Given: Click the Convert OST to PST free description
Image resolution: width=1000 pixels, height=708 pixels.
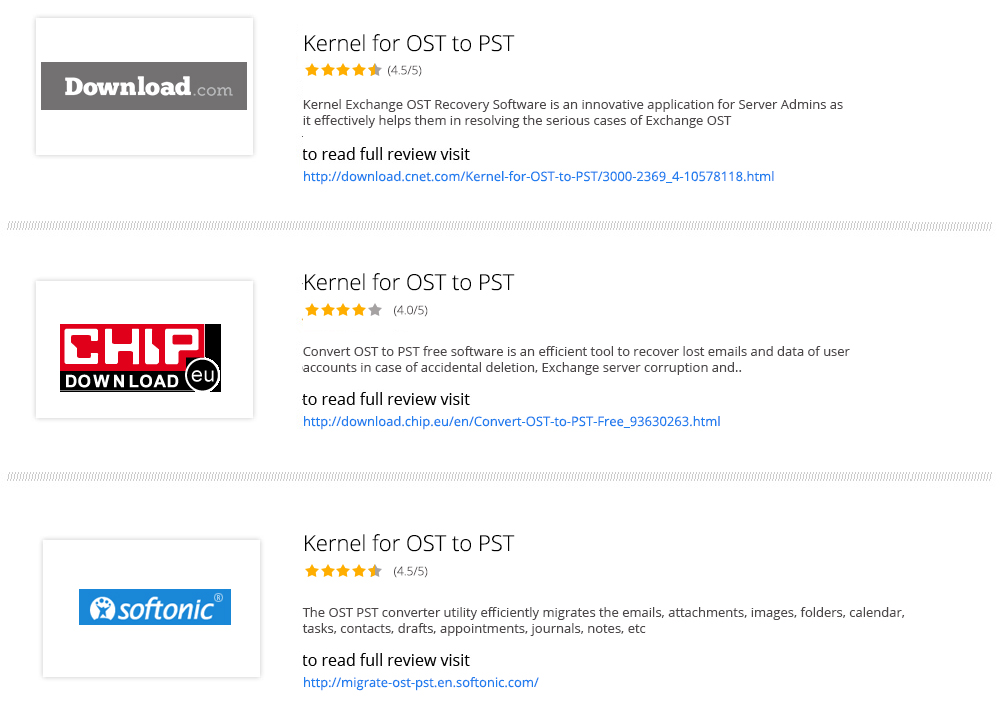Looking at the screenshot, I should pos(575,359).
